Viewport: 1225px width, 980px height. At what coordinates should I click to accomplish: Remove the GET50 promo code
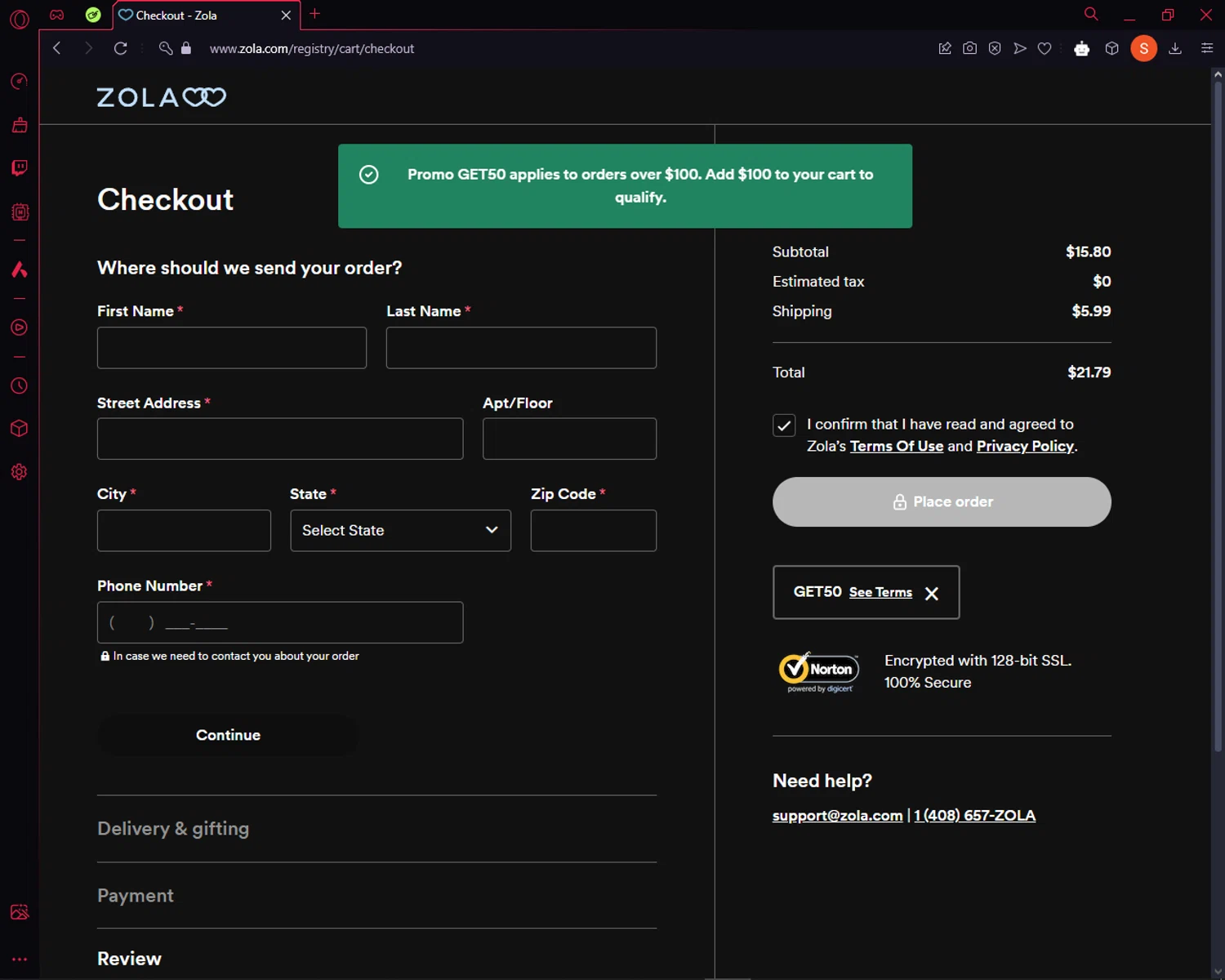931,594
